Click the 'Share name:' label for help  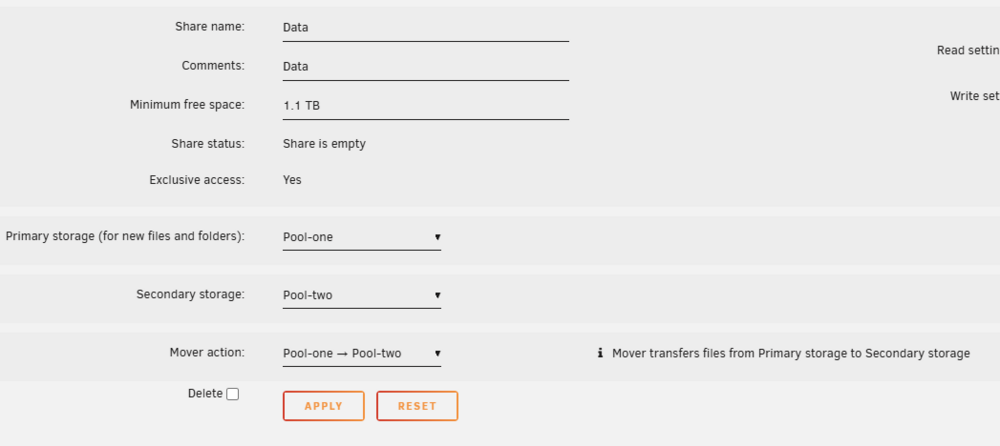pyautogui.click(x=210, y=27)
